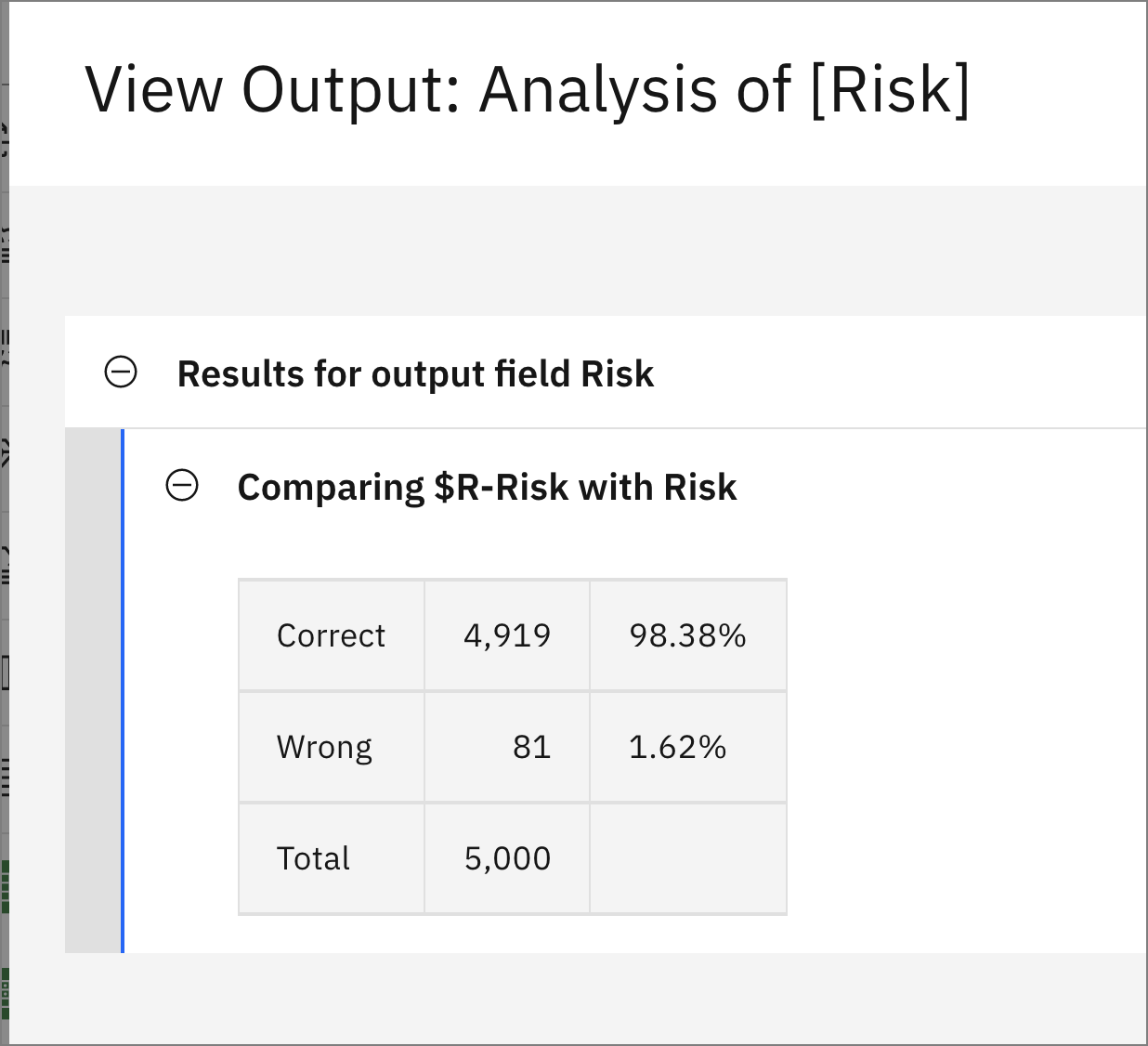Select the 'Correct' row label cell

click(x=332, y=635)
